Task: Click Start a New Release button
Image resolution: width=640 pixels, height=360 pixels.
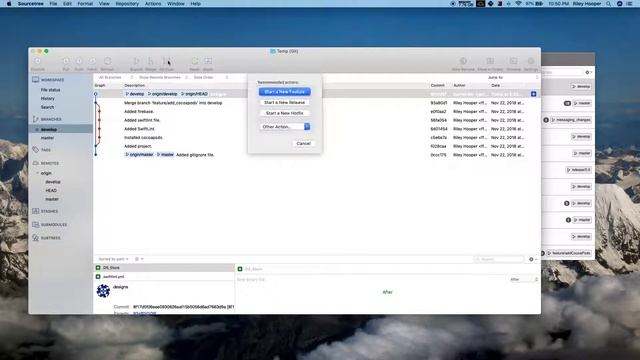Action: pyautogui.click(x=284, y=102)
